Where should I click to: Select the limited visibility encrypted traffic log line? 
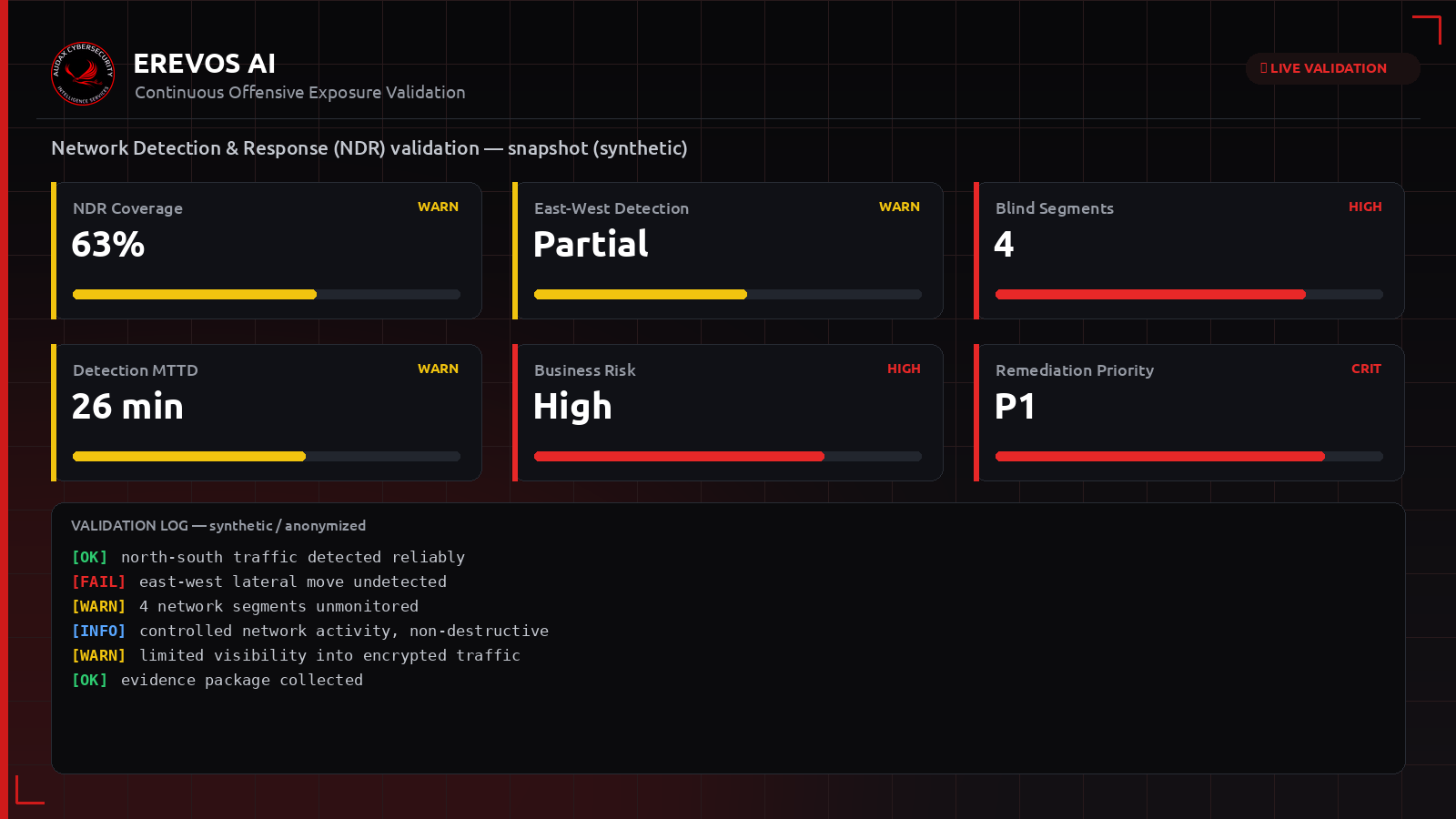pyautogui.click(x=297, y=655)
